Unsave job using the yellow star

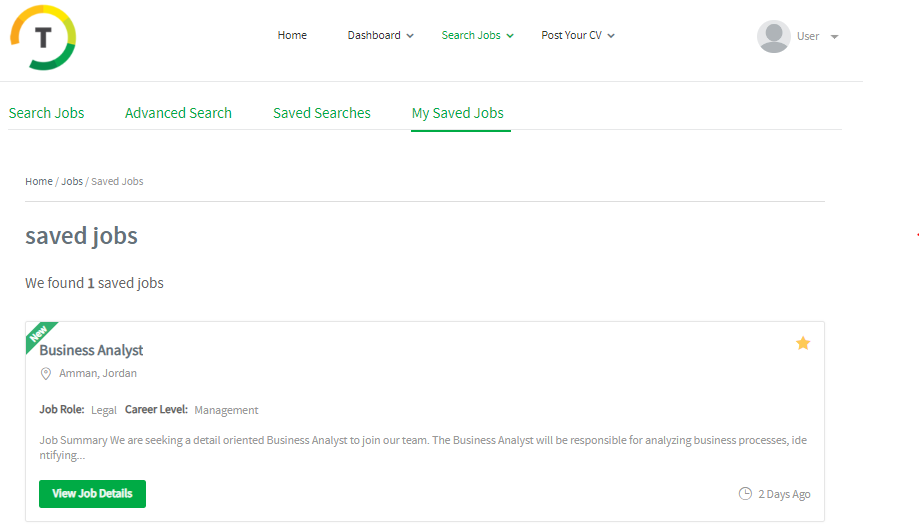point(803,343)
